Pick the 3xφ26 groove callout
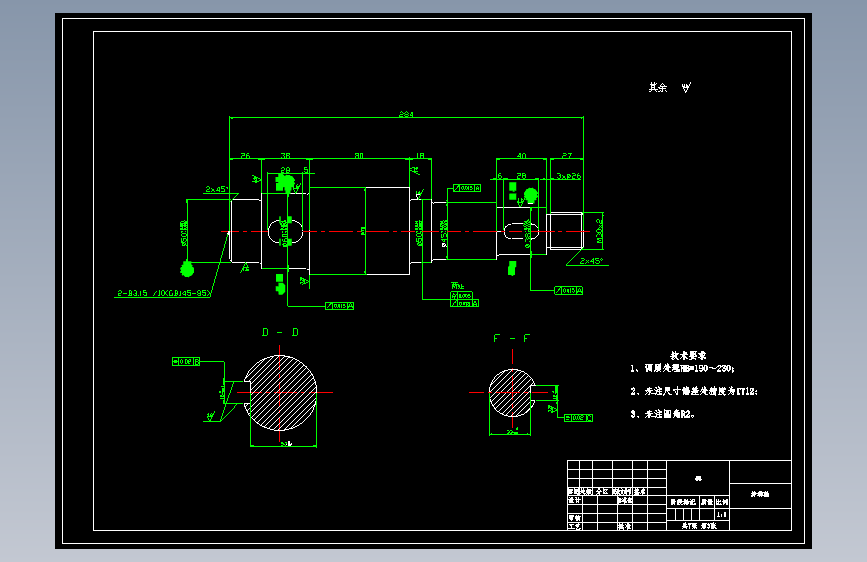Screen dimensions: 867x562 568,175
